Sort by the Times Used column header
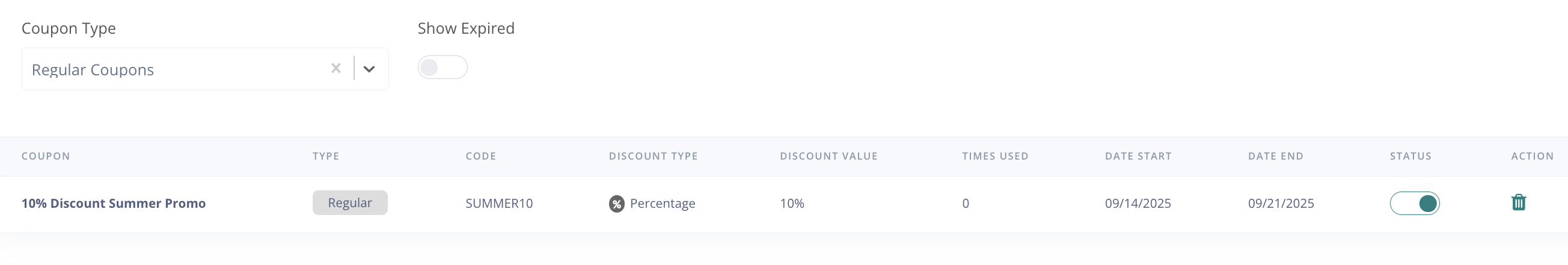The width and height of the screenshot is (1568, 265). tap(994, 156)
